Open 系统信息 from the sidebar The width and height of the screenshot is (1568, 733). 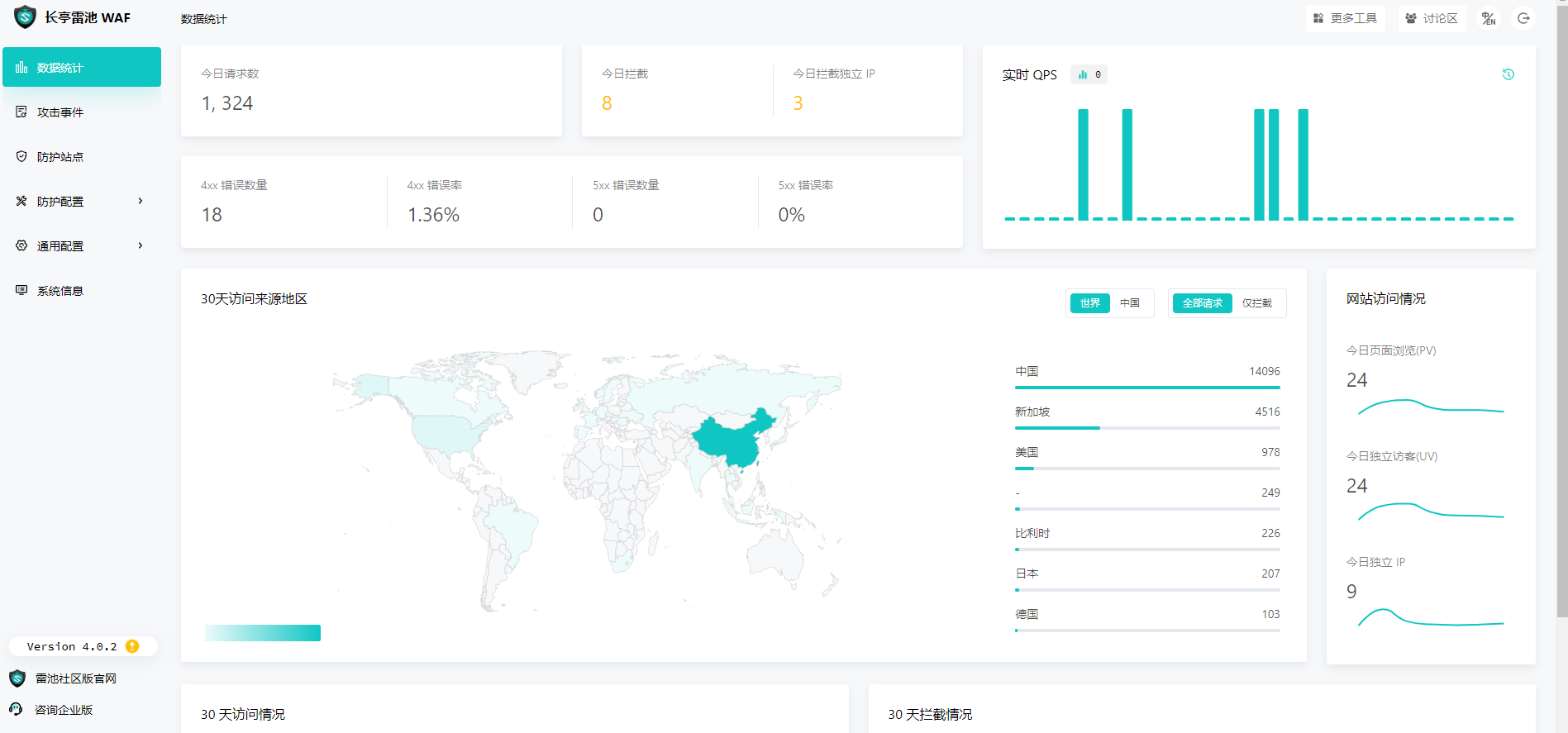(60, 291)
